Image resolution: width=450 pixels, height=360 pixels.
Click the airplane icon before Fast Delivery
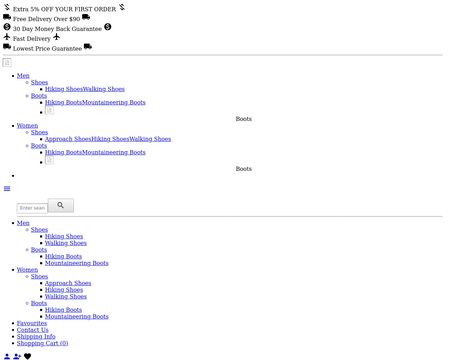click(7, 36)
